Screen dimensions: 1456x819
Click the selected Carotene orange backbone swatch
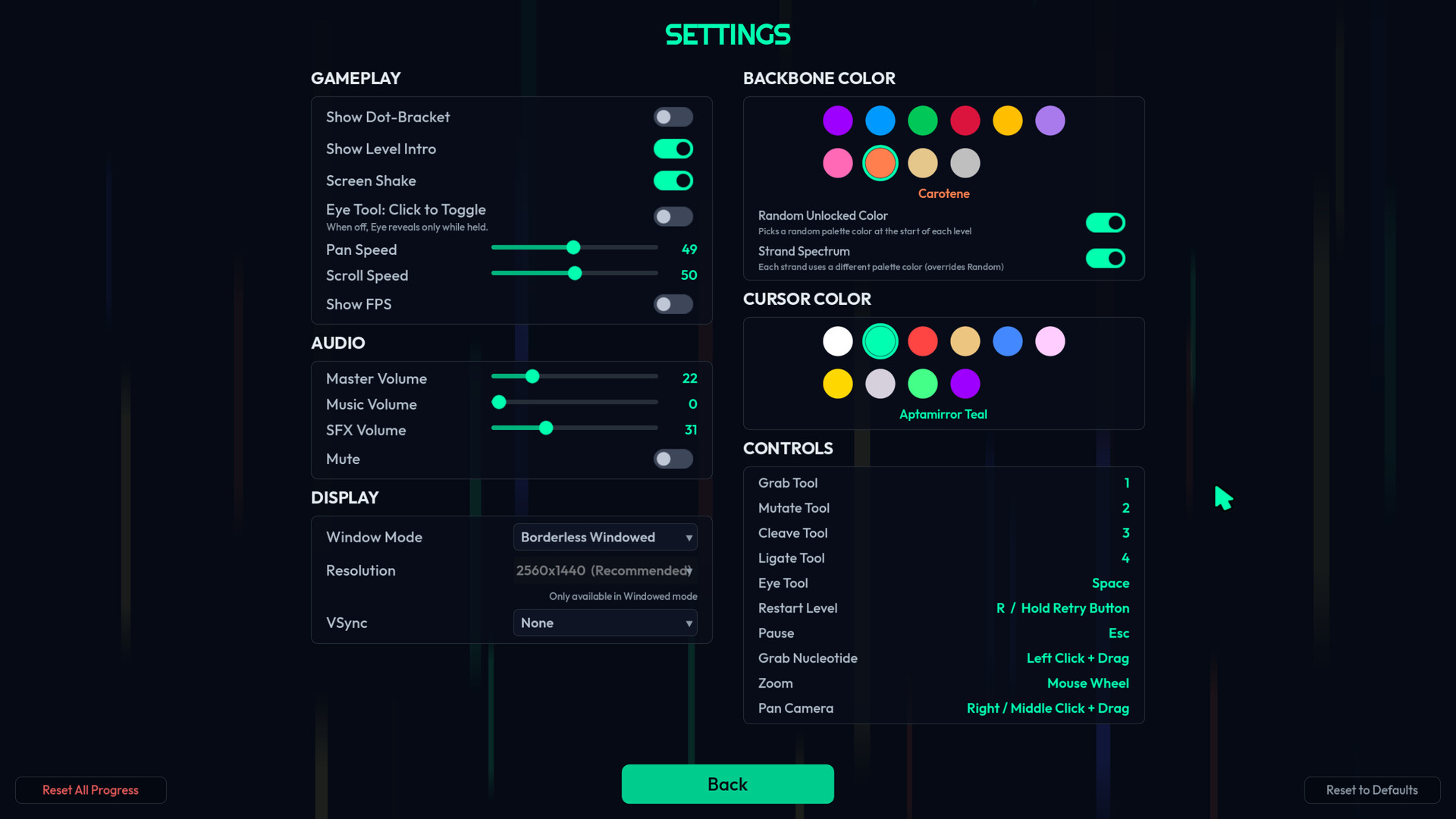pyautogui.click(x=880, y=163)
